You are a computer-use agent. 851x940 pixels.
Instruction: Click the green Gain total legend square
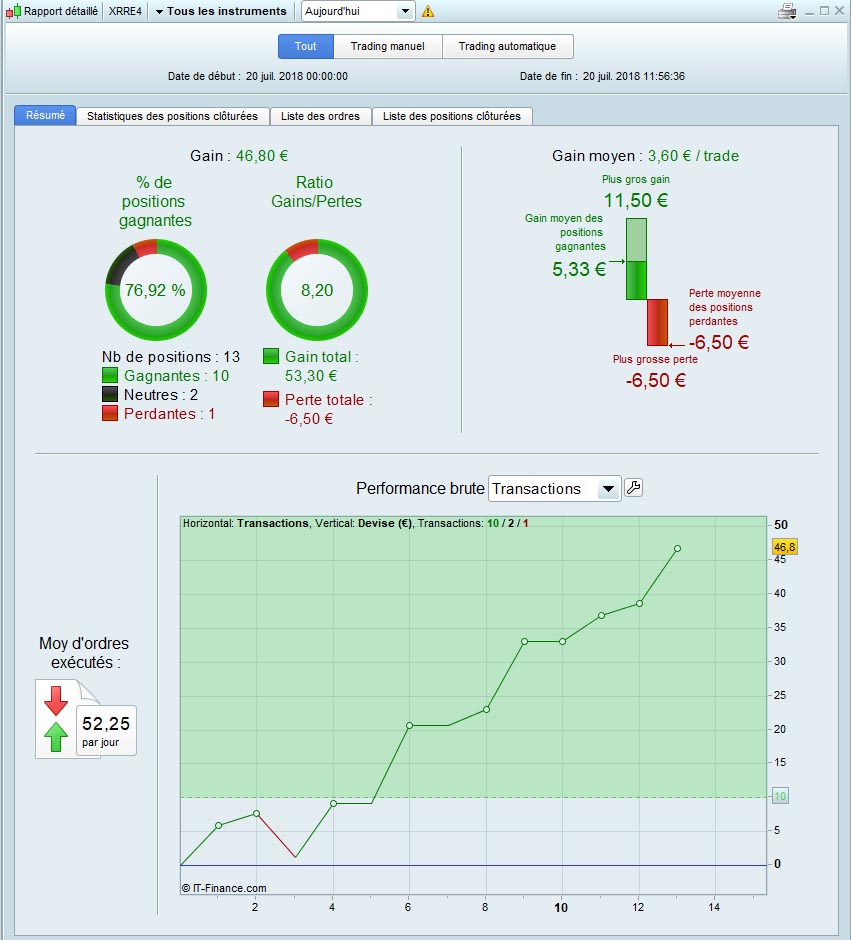click(271, 357)
